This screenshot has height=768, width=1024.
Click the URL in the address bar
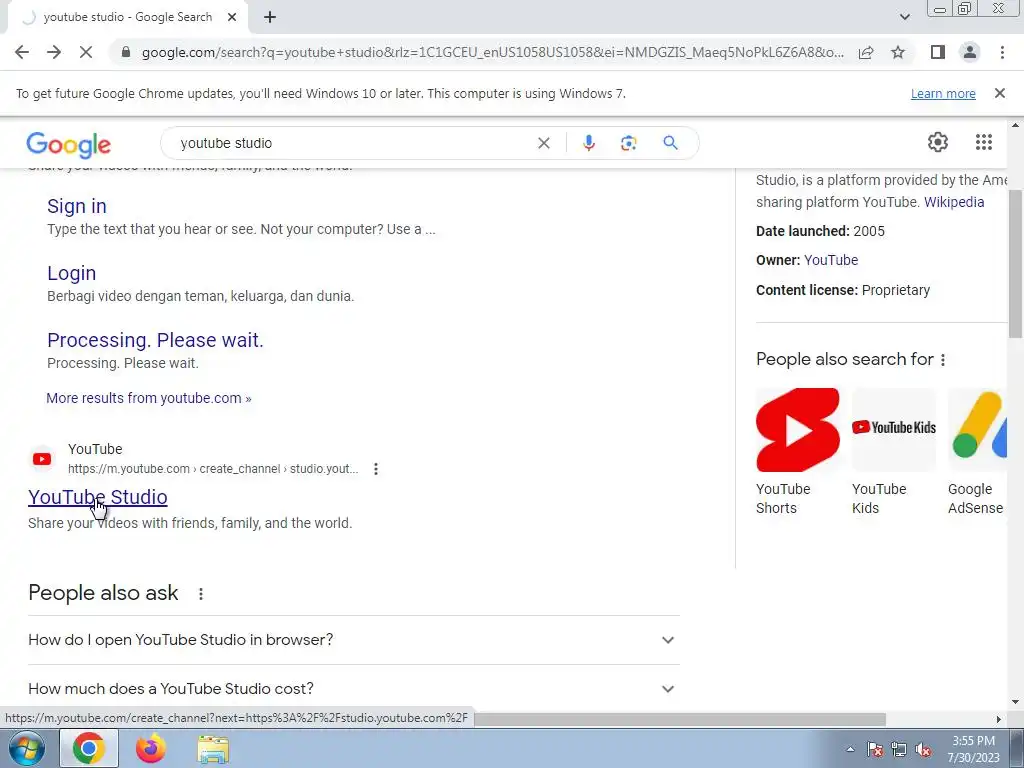click(x=492, y=52)
